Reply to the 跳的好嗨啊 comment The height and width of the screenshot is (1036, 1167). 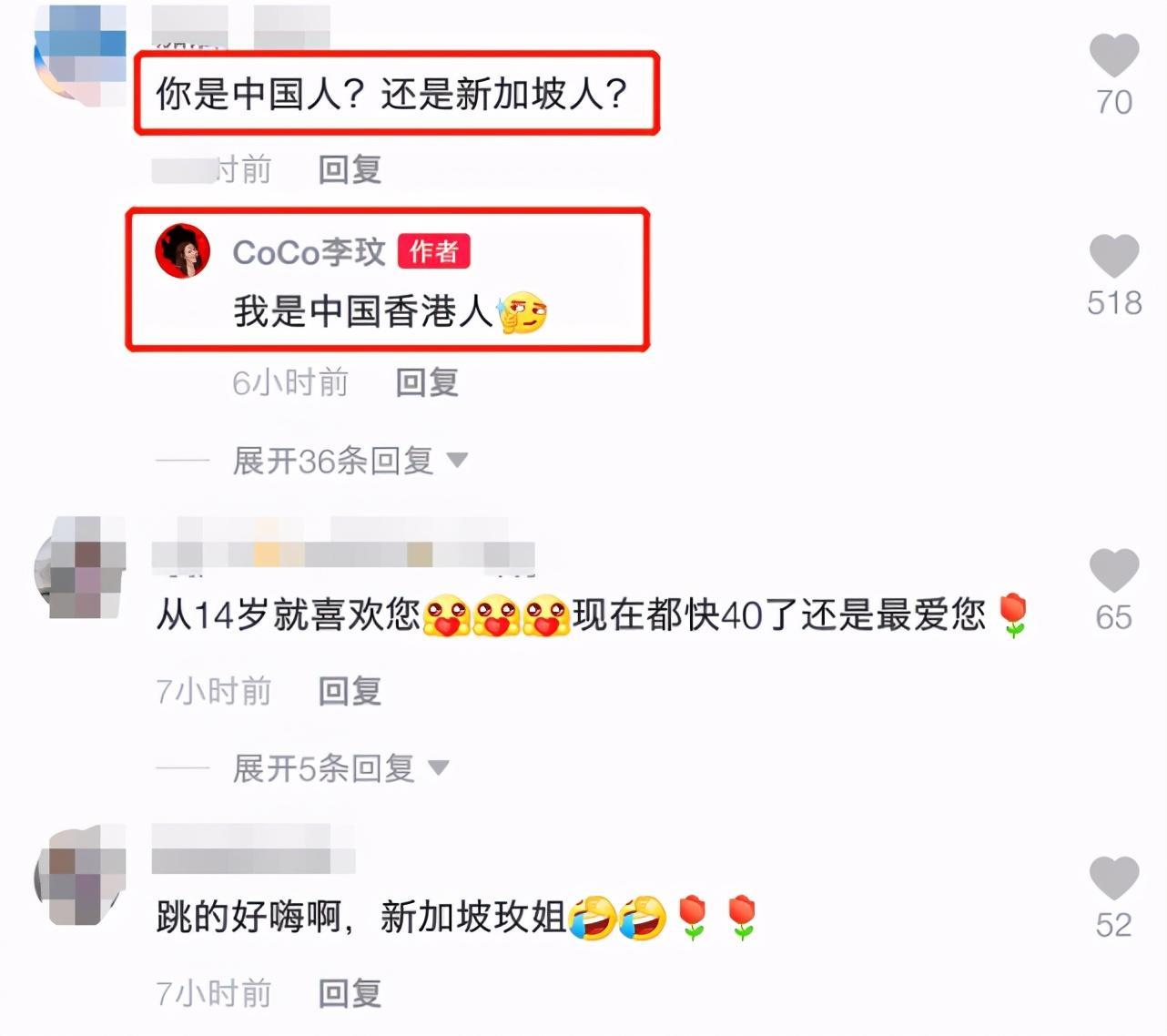350,994
